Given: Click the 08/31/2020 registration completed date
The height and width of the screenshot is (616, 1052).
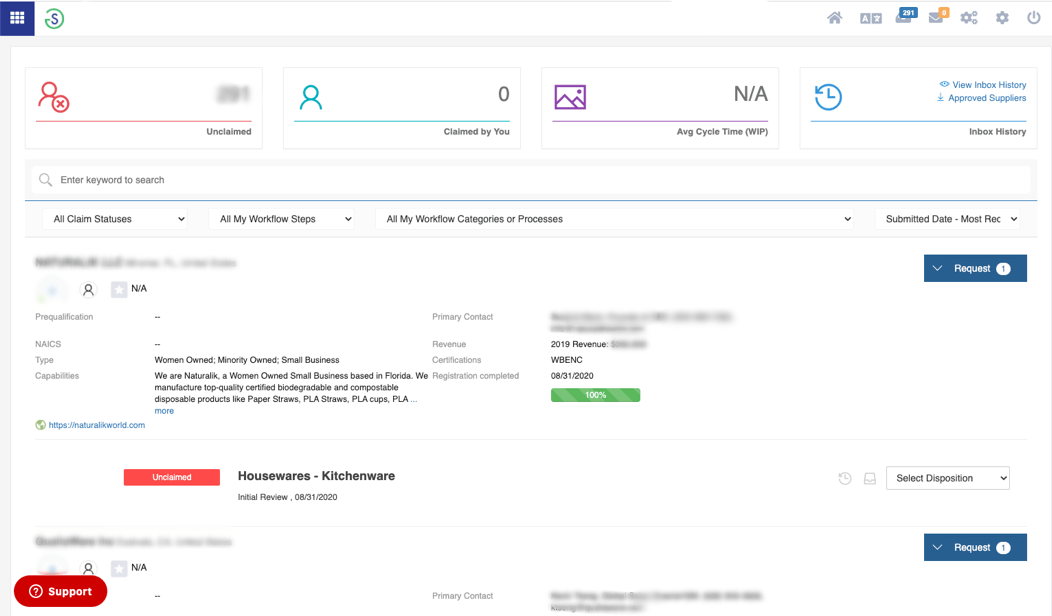Looking at the screenshot, I should [572, 376].
